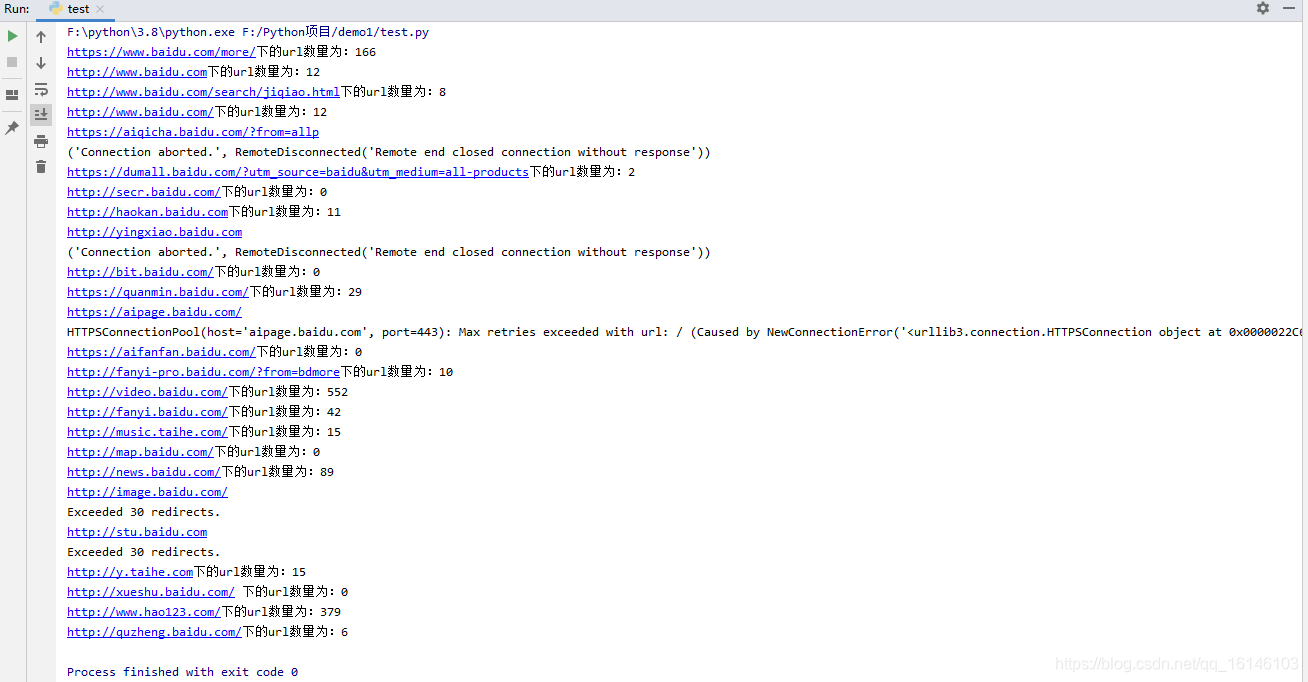Image resolution: width=1308 pixels, height=682 pixels.
Task: Open link https://www.baidu.com/more/
Action: 161,52
